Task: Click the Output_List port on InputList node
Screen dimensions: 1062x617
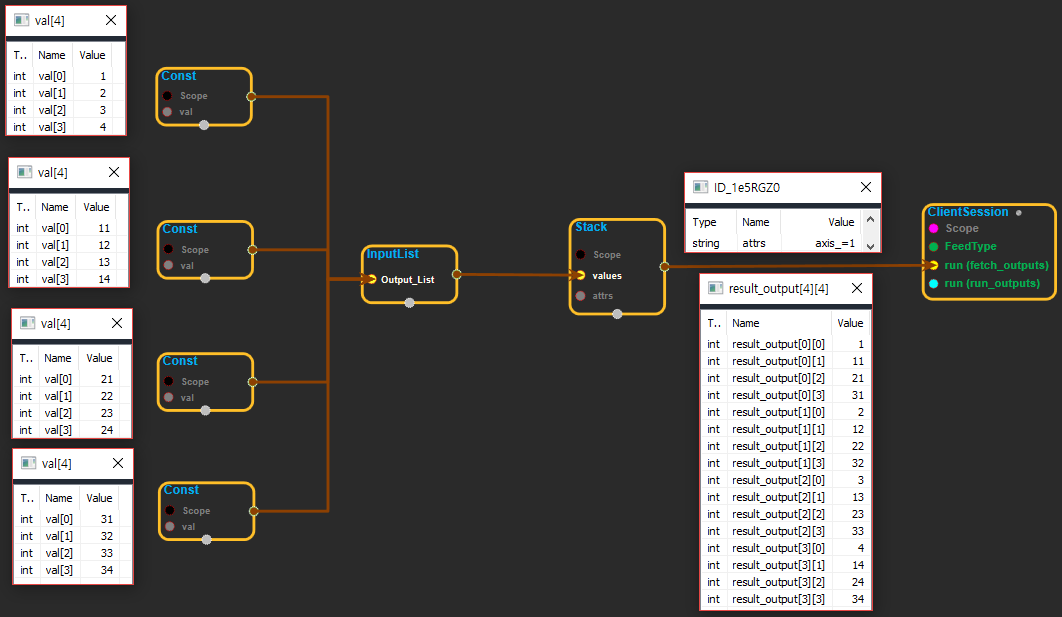Action: click(x=372, y=280)
